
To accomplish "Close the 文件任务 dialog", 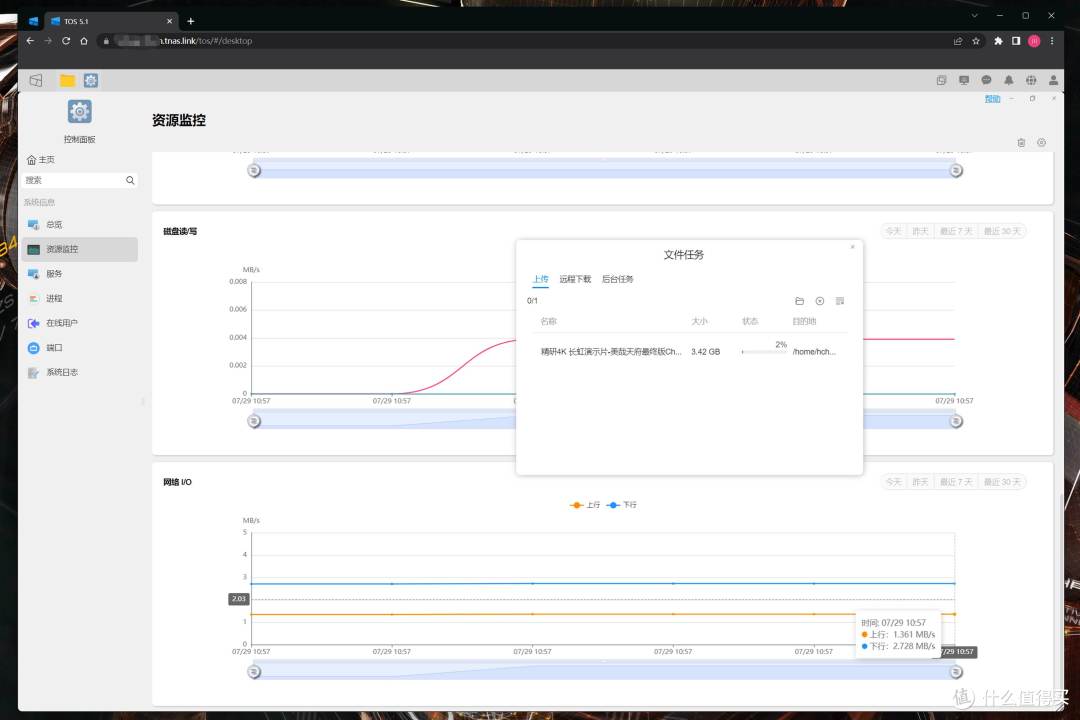I will pos(852,247).
